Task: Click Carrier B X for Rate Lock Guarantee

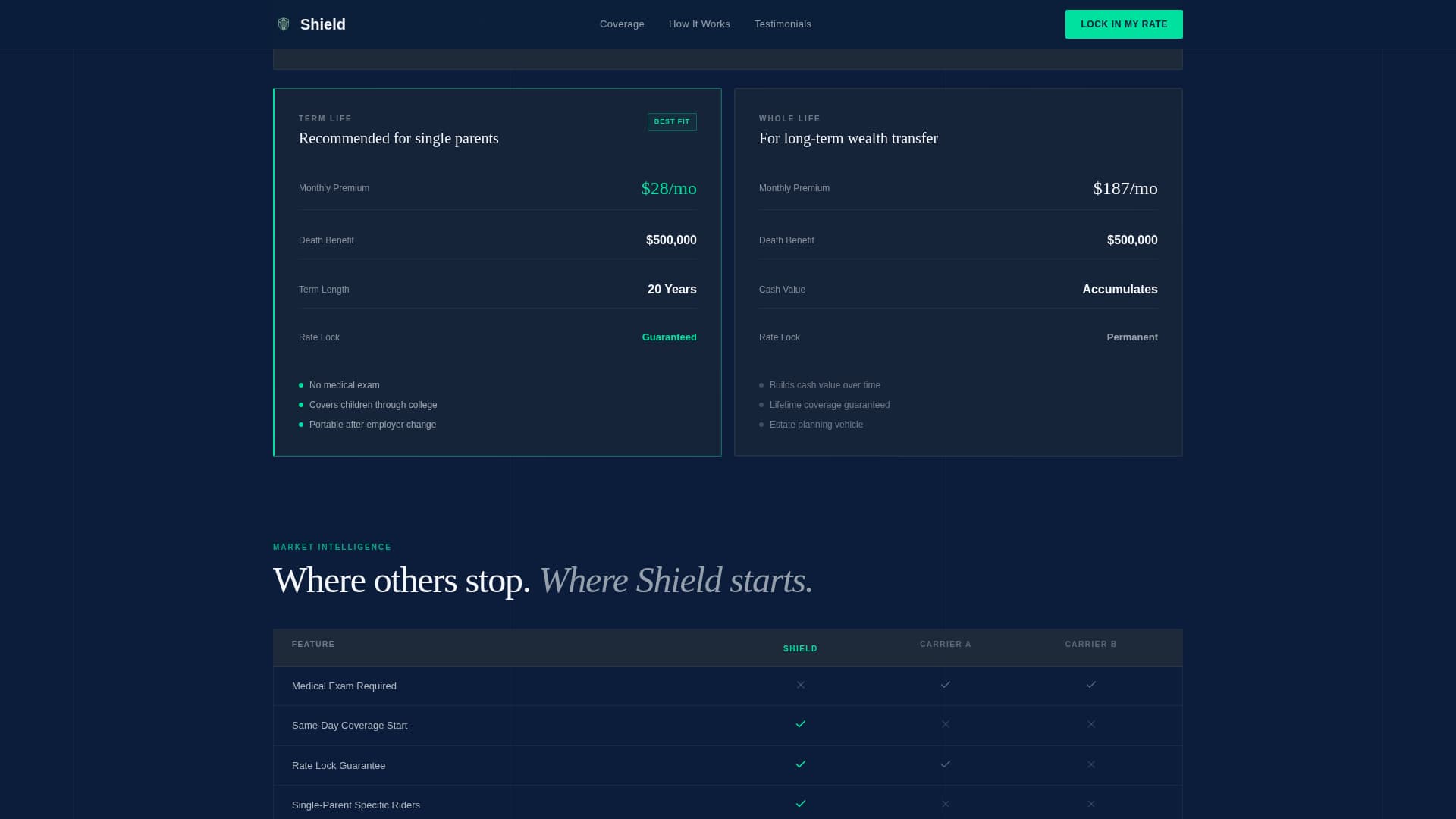Action: coord(1090,764)
